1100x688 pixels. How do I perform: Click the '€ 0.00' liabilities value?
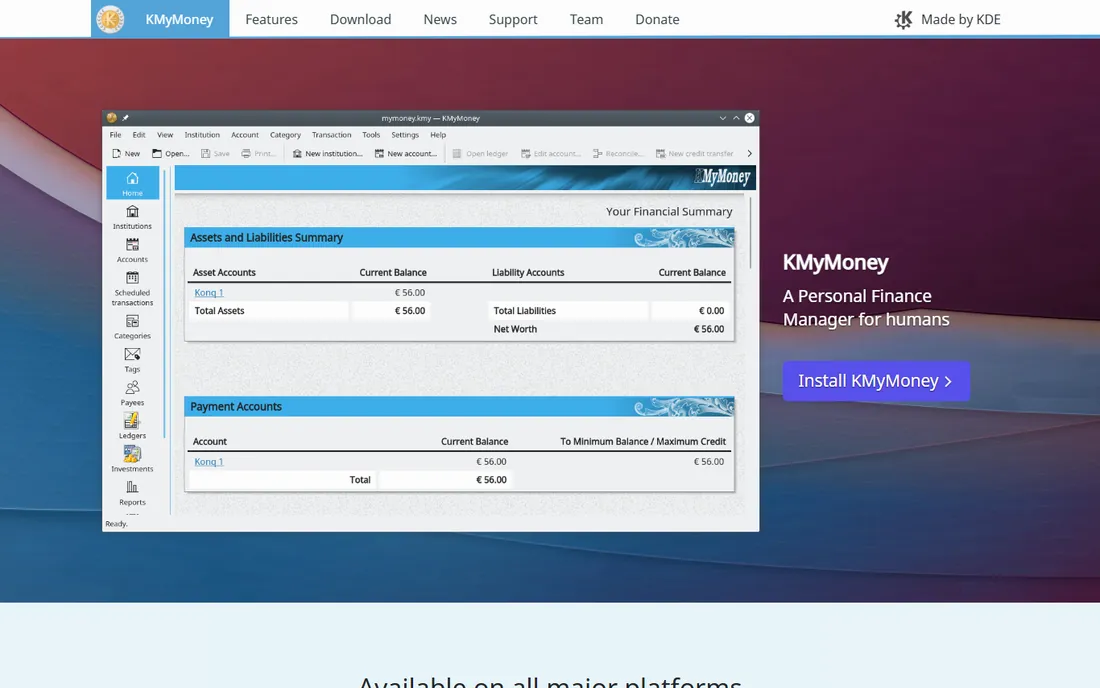tap(711, 311)
